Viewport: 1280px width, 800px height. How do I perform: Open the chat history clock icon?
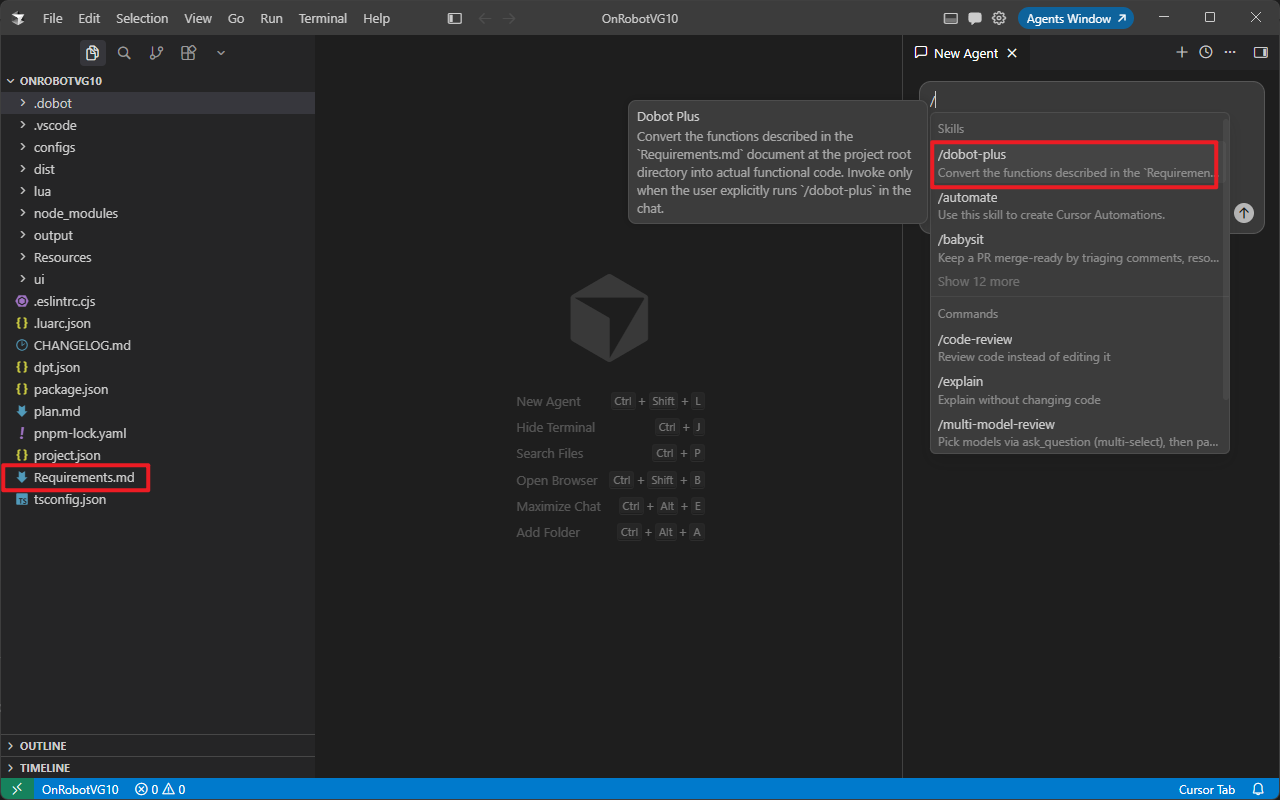coord(1206,53)
